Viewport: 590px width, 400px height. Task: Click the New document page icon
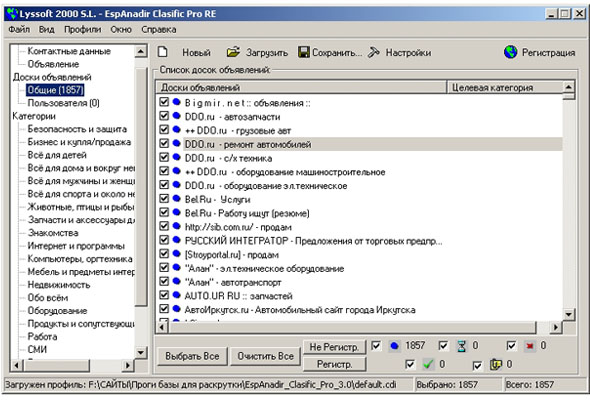163,52
